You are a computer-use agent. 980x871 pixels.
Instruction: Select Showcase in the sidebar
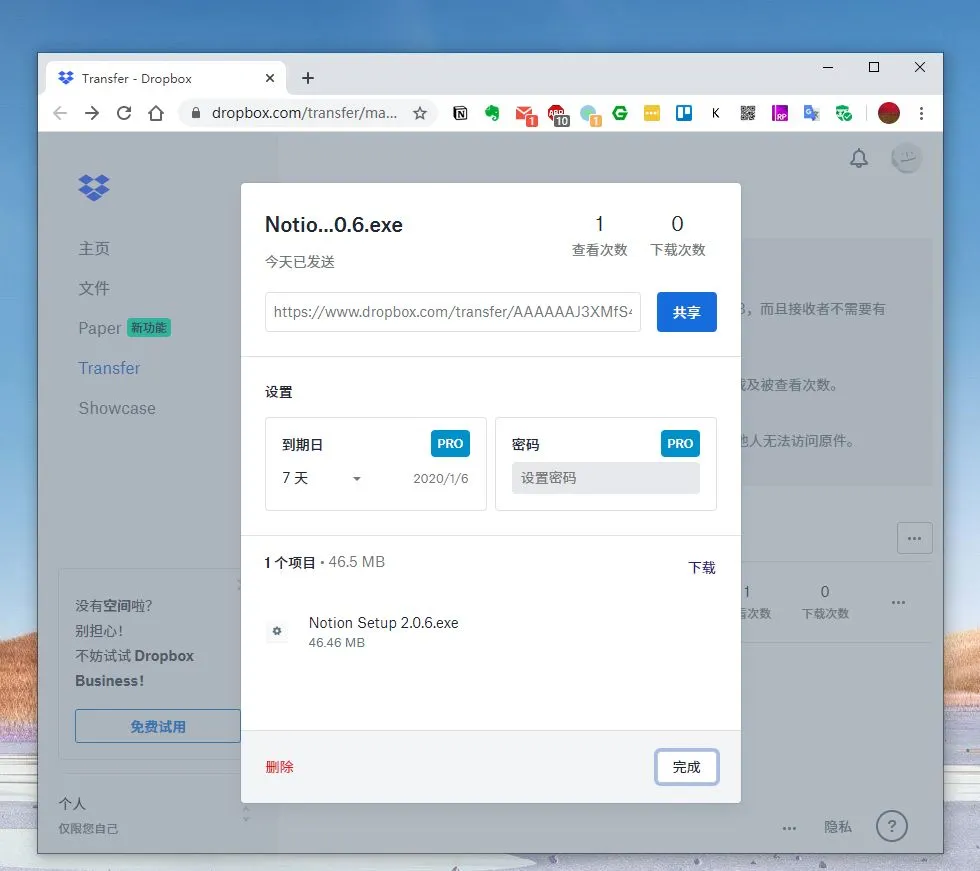[x=117, y=408]
